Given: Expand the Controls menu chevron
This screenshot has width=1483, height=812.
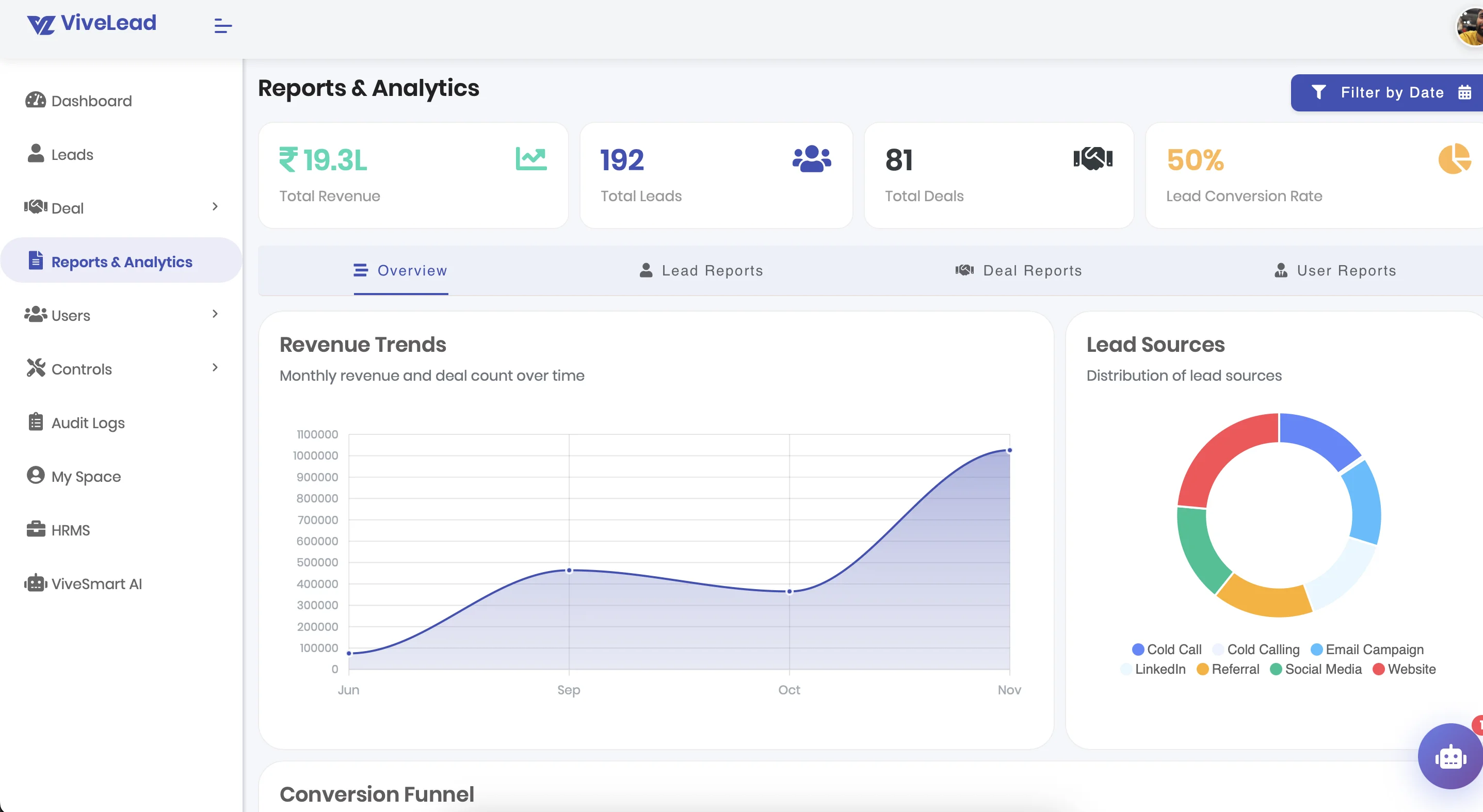Looking at the screenshot, I should [x=215, y=368].
